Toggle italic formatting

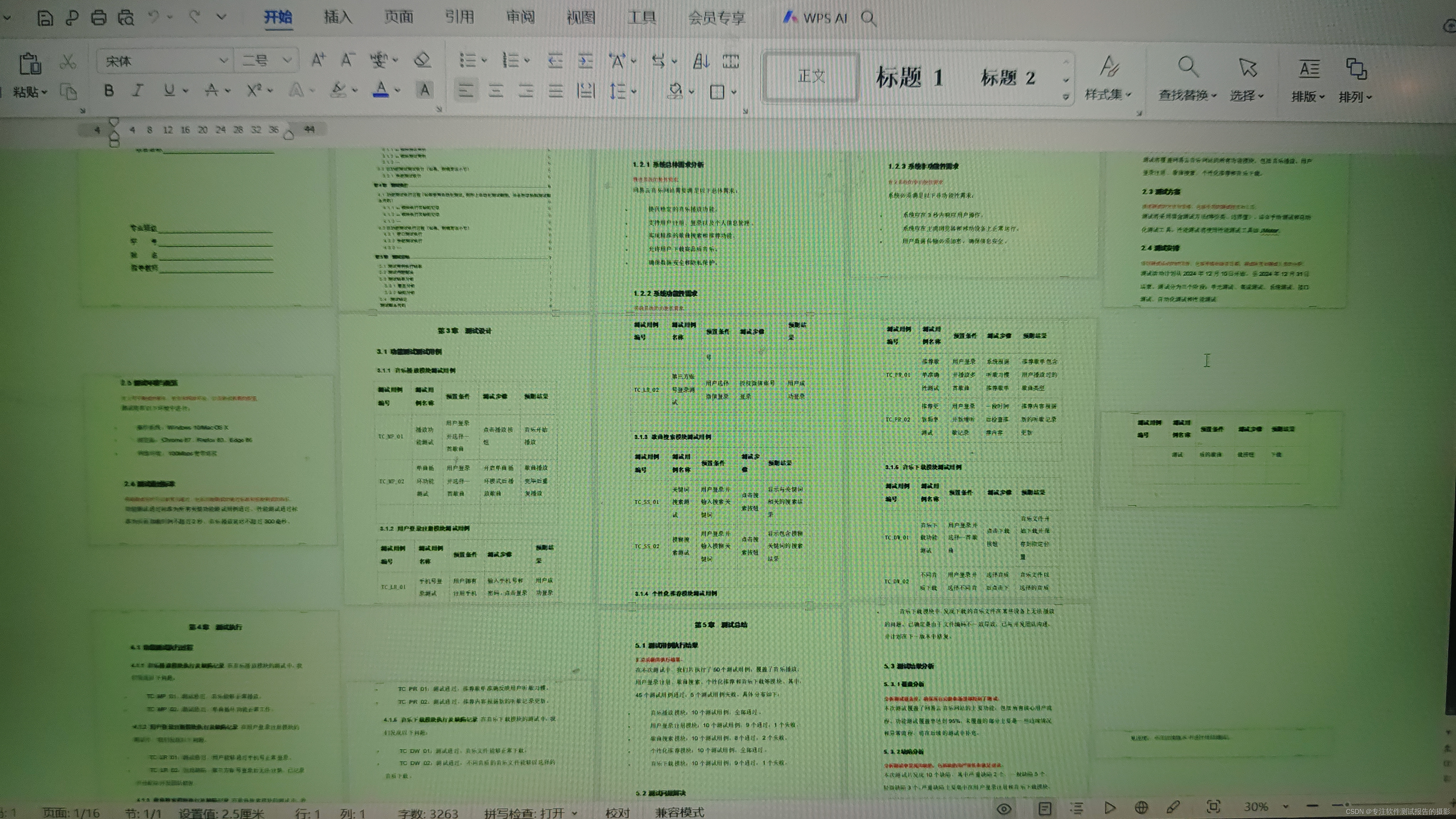click(138, 90)
